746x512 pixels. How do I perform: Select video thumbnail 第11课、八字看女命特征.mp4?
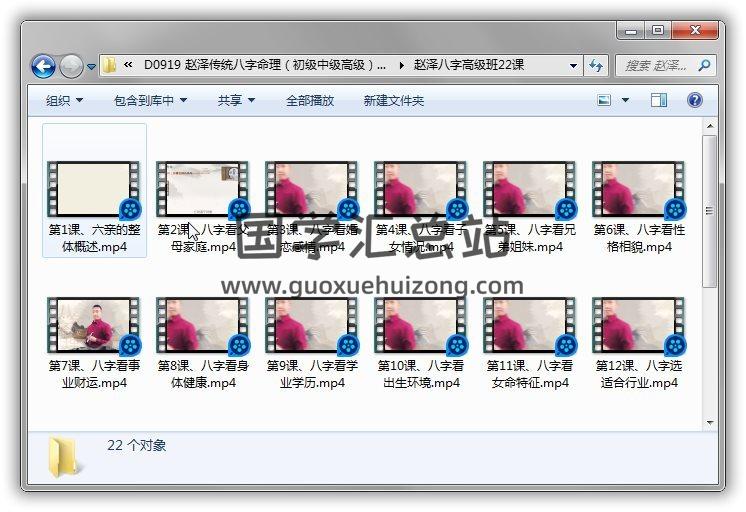[x=530, y=325]
